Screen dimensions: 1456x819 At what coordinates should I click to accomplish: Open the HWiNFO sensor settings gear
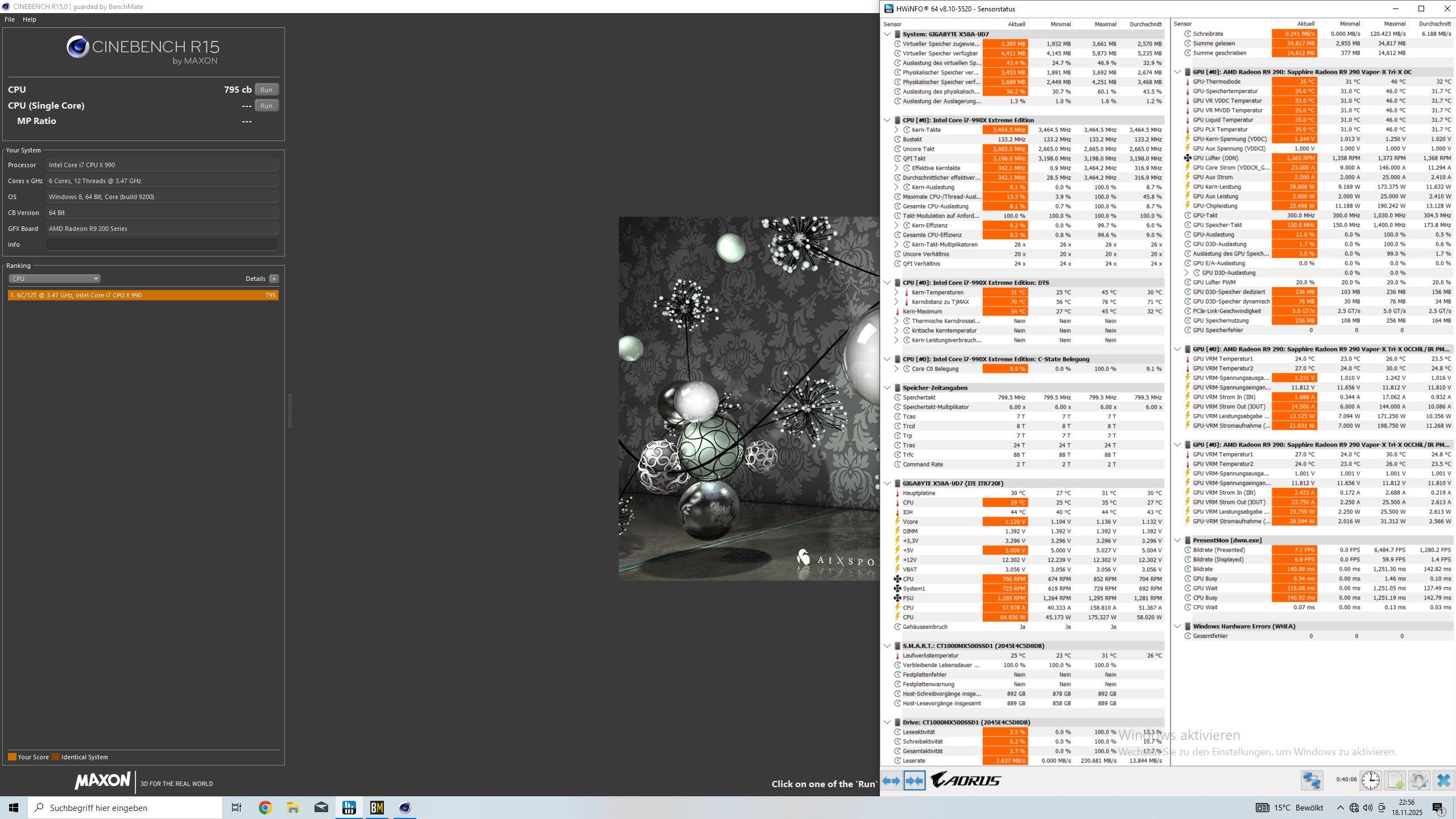[x=1419, y=780]
